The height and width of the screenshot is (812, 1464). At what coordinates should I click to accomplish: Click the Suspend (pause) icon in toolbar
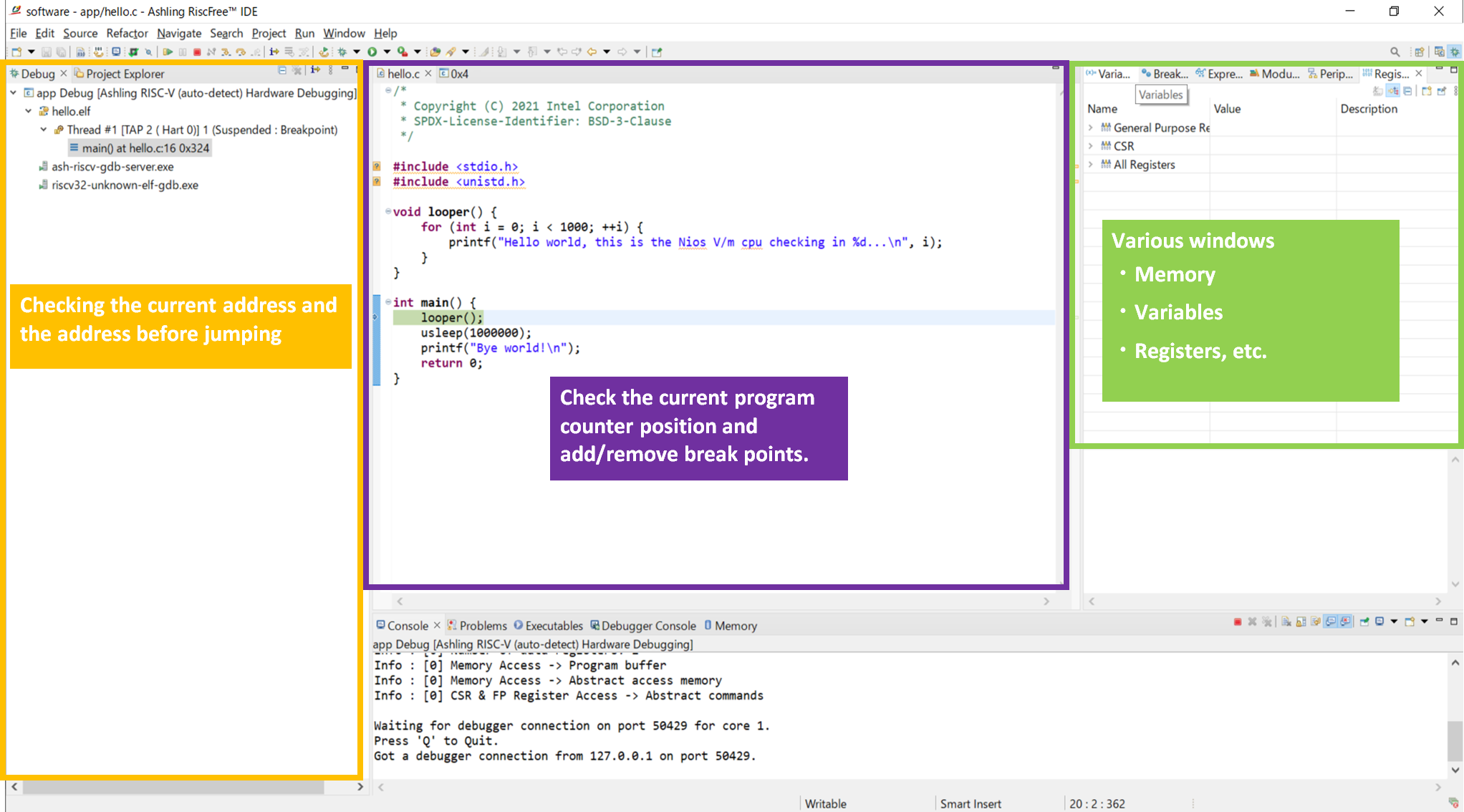click(x=182, y=52)
